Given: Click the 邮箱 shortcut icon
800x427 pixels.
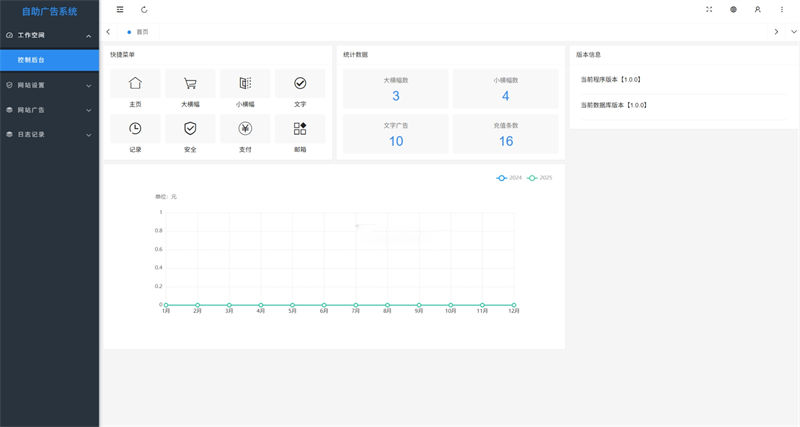Looking at the screenshot, I should tap(300, 129).
